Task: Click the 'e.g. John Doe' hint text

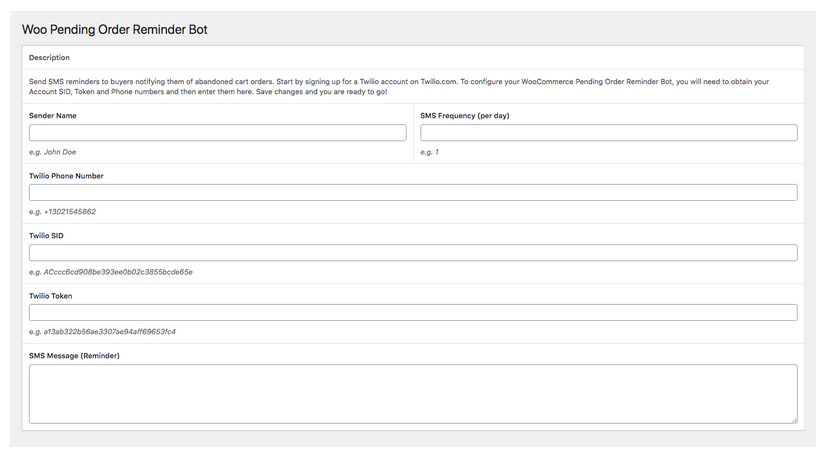Action: pyautogui.click(x=52, y=152)
